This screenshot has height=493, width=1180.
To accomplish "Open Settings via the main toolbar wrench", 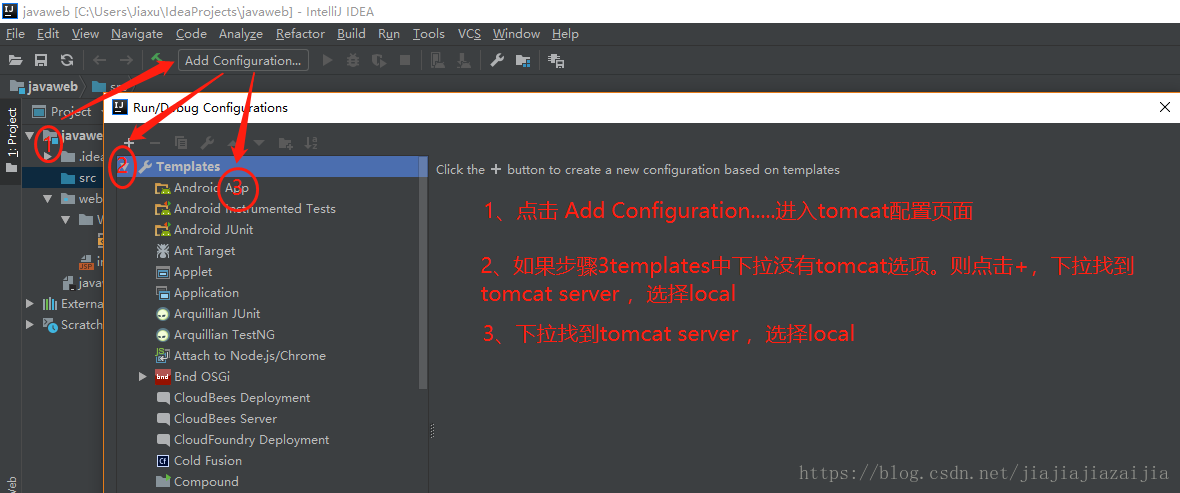I will click(497, 60).
